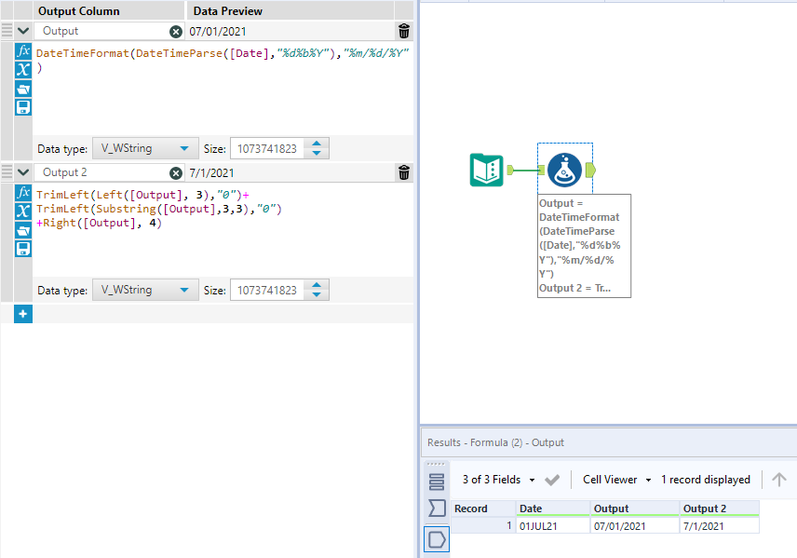Open recent expressions folder icon for Output expression
Image resolution: width=797 pixels, height=558 pixels.
coord(23,88)
